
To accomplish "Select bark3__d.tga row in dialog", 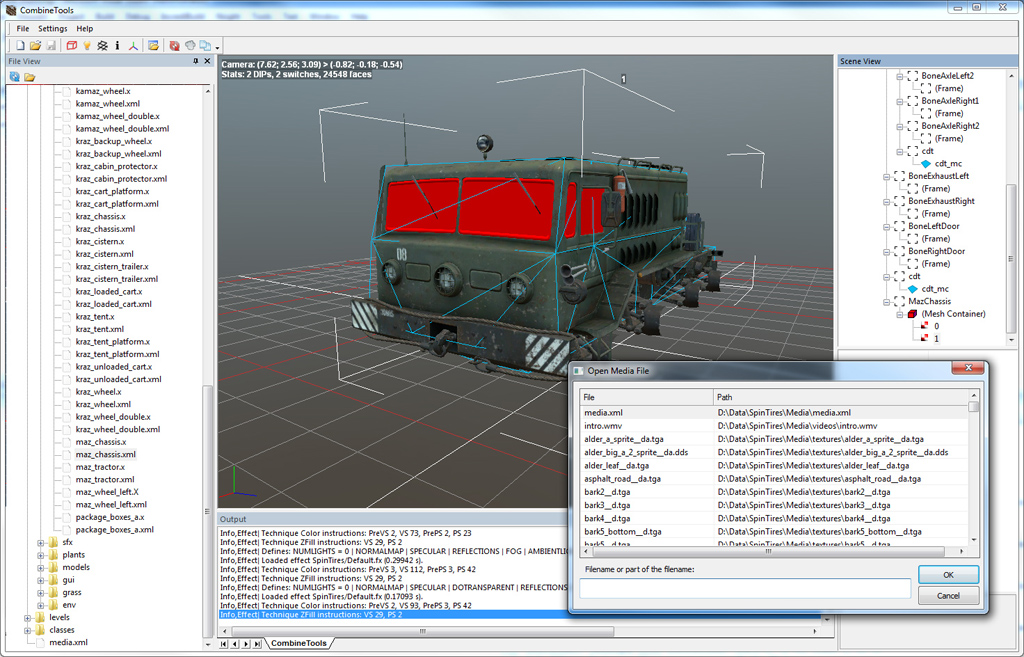I will point(774,505).
